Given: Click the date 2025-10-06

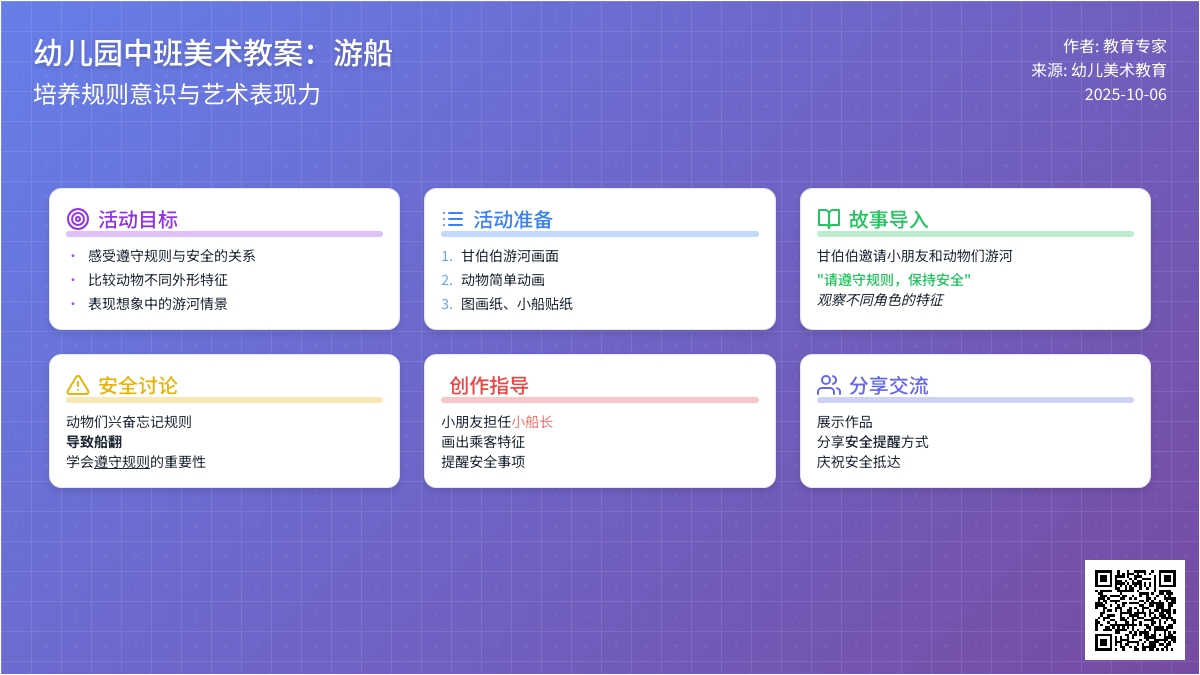Looking at the screenshot, I should point(1125,95).
